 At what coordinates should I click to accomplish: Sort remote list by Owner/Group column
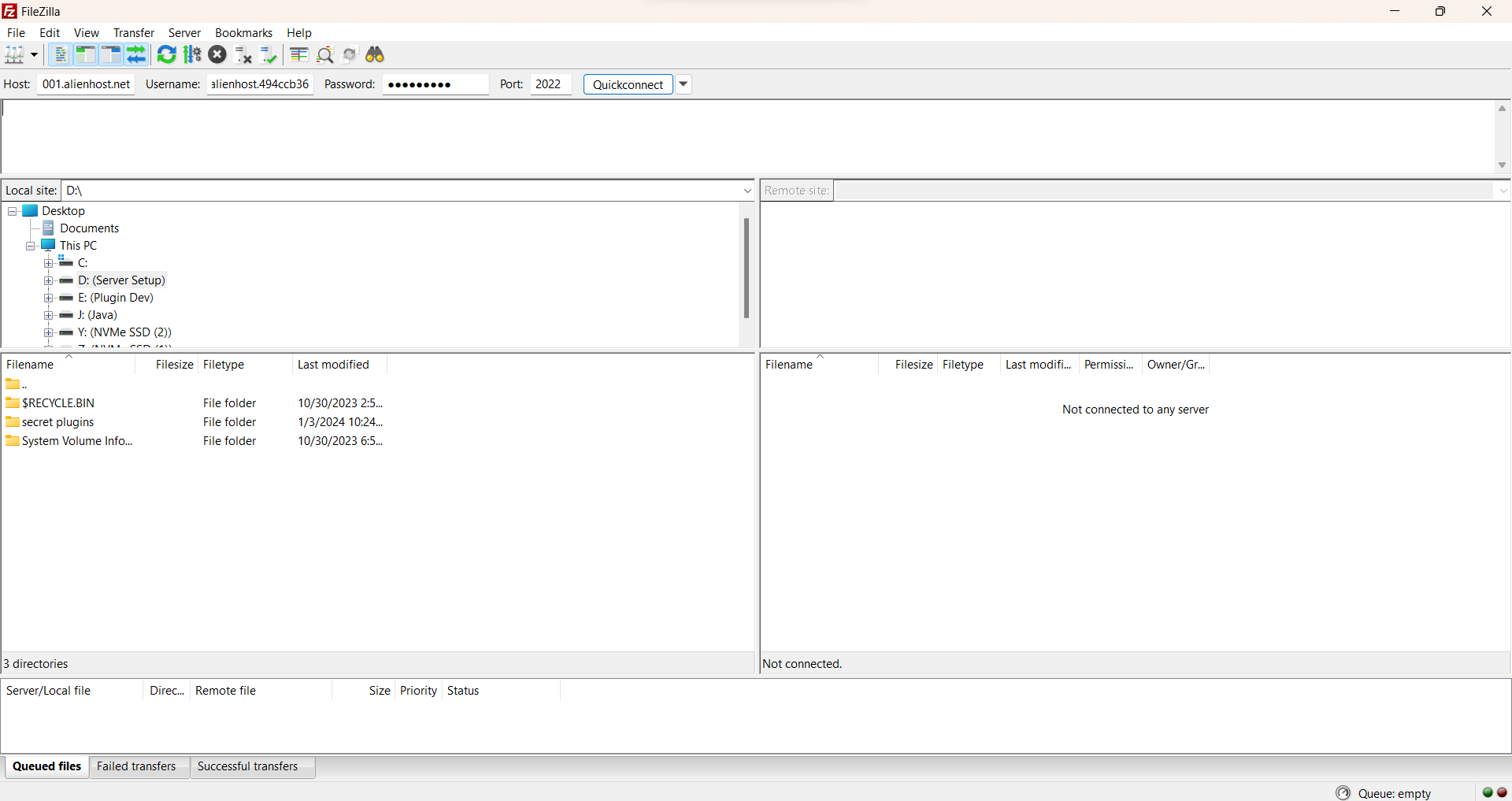pos(1176,365)
